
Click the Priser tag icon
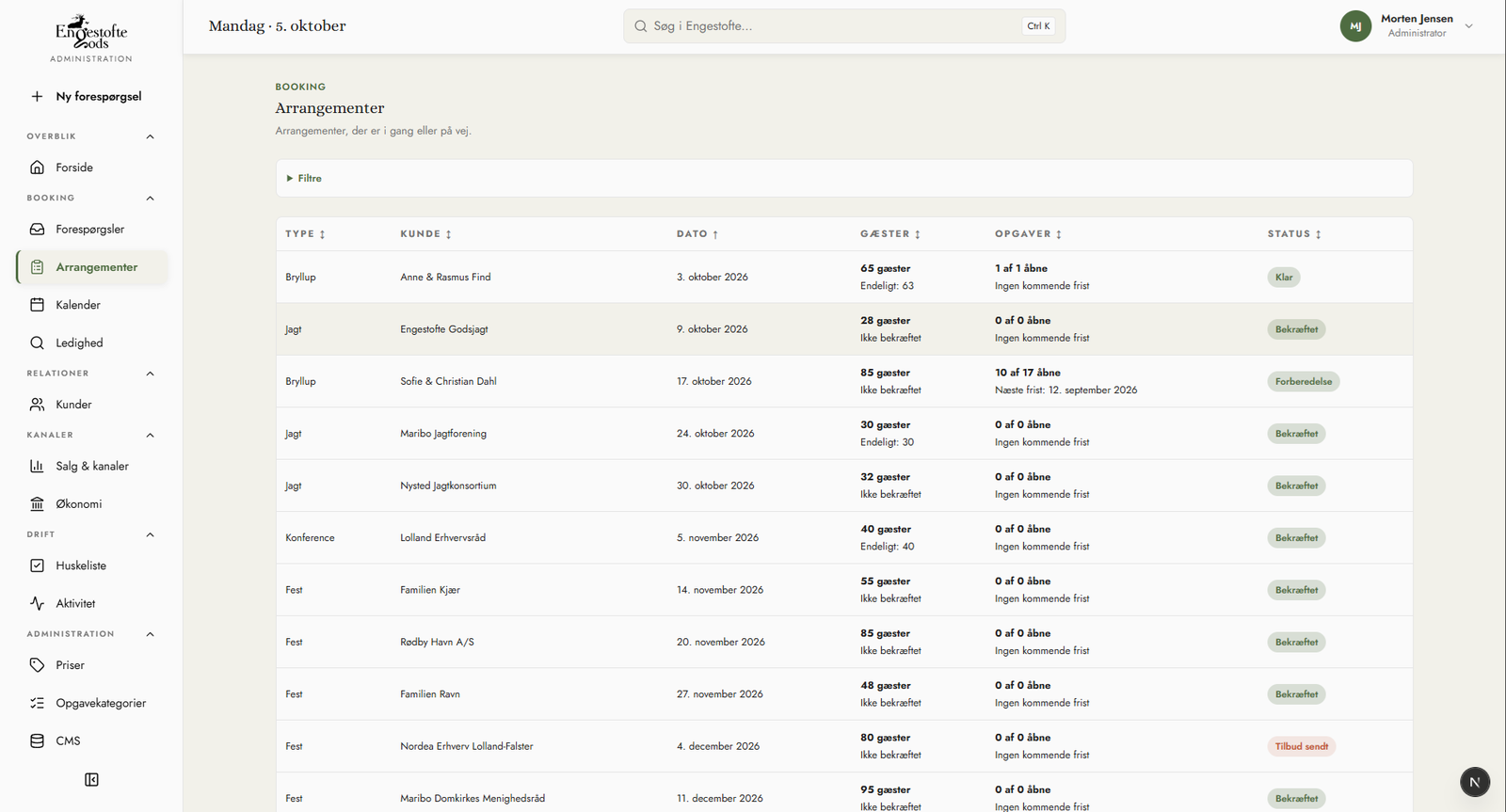37,665
